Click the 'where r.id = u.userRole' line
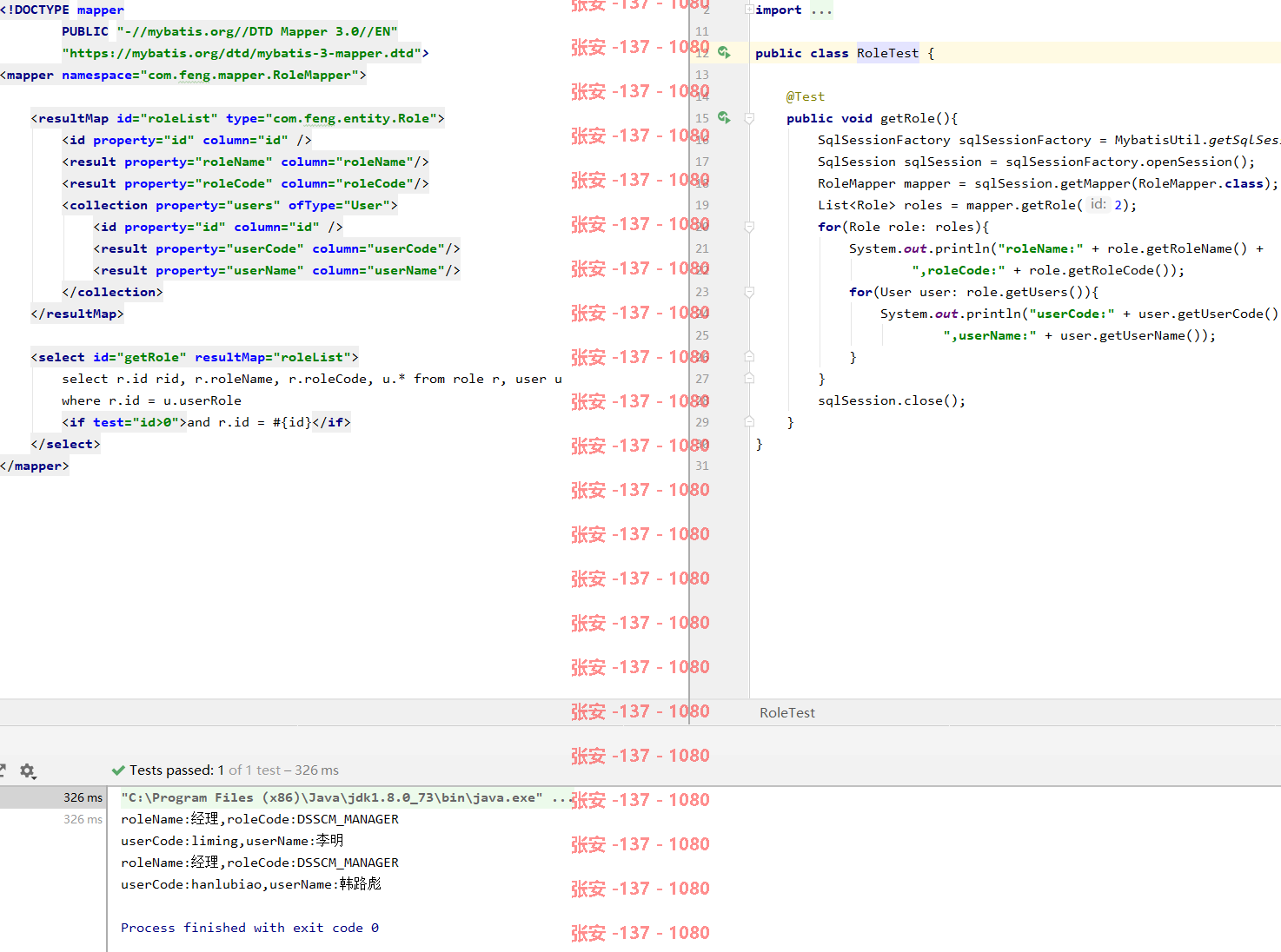 151,400
